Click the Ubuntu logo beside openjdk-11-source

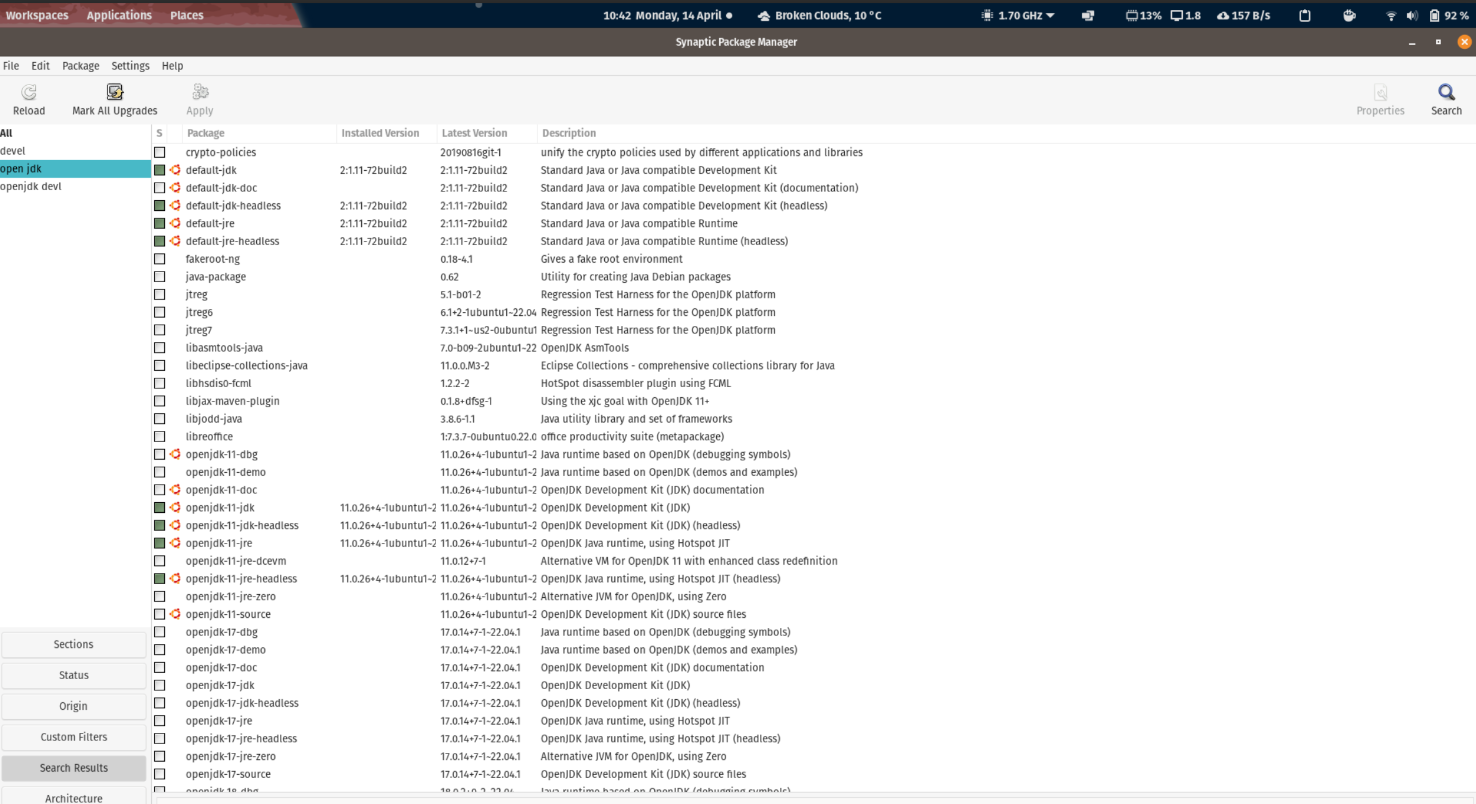pos(175,614)
